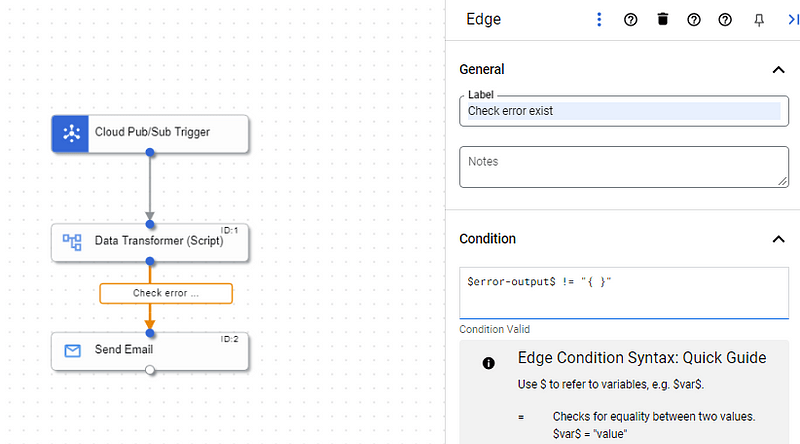Click the blue Cloud Pub/Sub Trigger icon
800x444 pixels.
point(71,132)
